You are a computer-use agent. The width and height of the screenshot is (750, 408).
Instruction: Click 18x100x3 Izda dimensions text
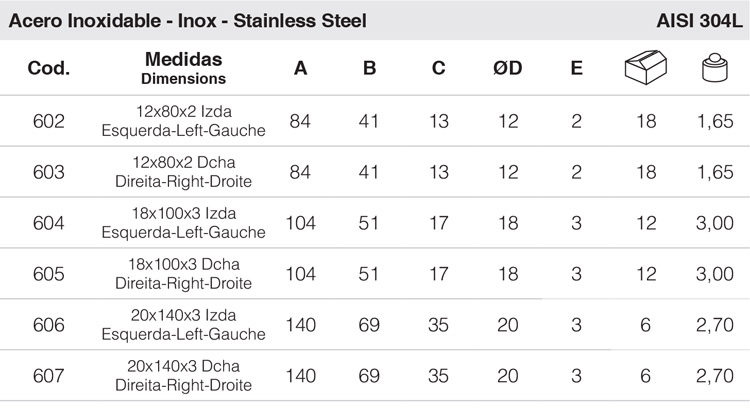click(x=184, y=213)
